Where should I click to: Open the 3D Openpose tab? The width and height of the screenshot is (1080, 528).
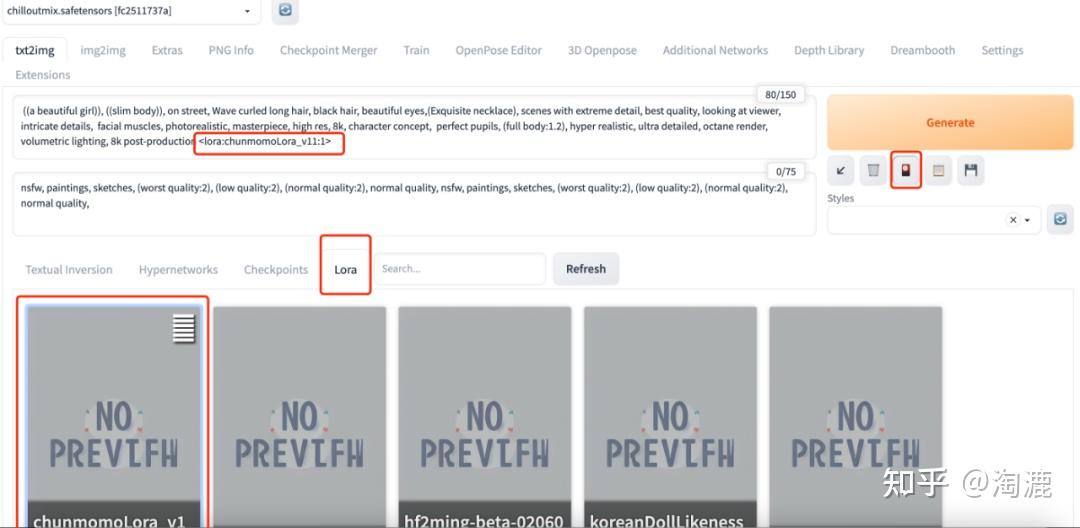pos(602,50)
